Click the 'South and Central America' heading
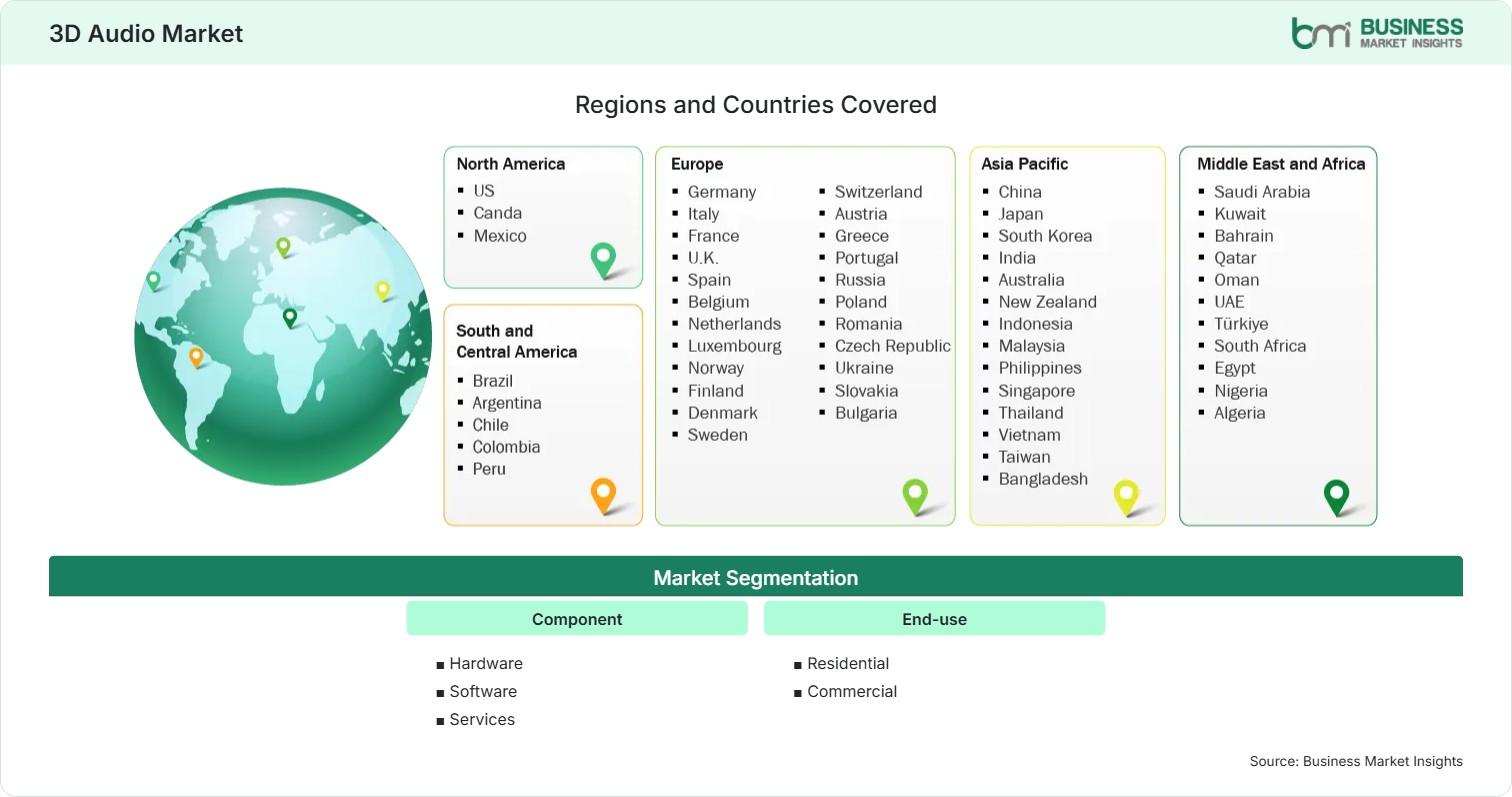The height and width of the screenshot is (797, 1512). pos(517,341)
